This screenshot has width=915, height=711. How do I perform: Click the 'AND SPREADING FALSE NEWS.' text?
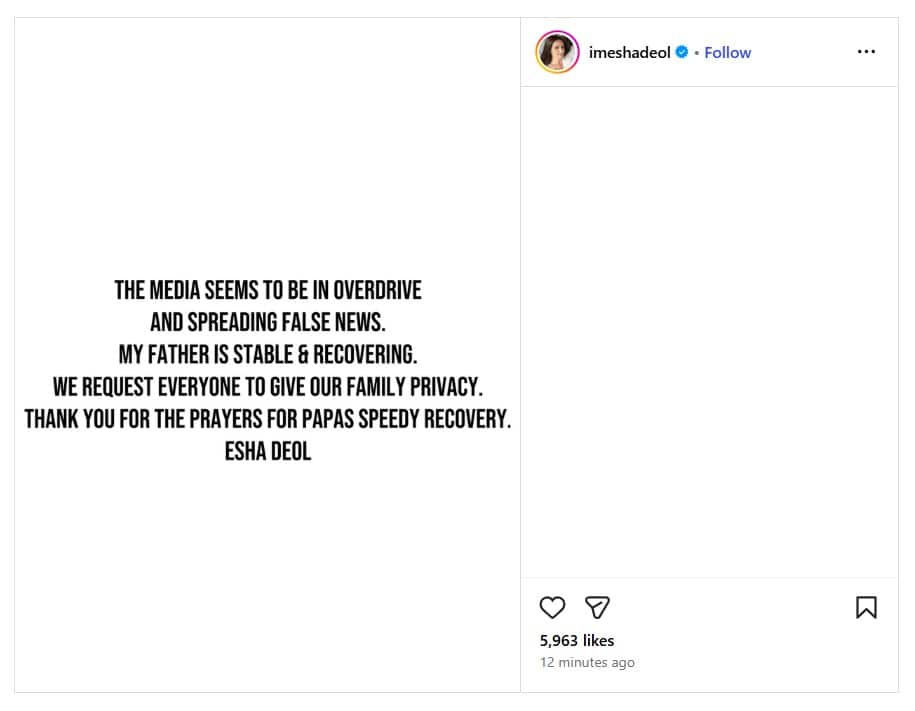tap(267, 322)
